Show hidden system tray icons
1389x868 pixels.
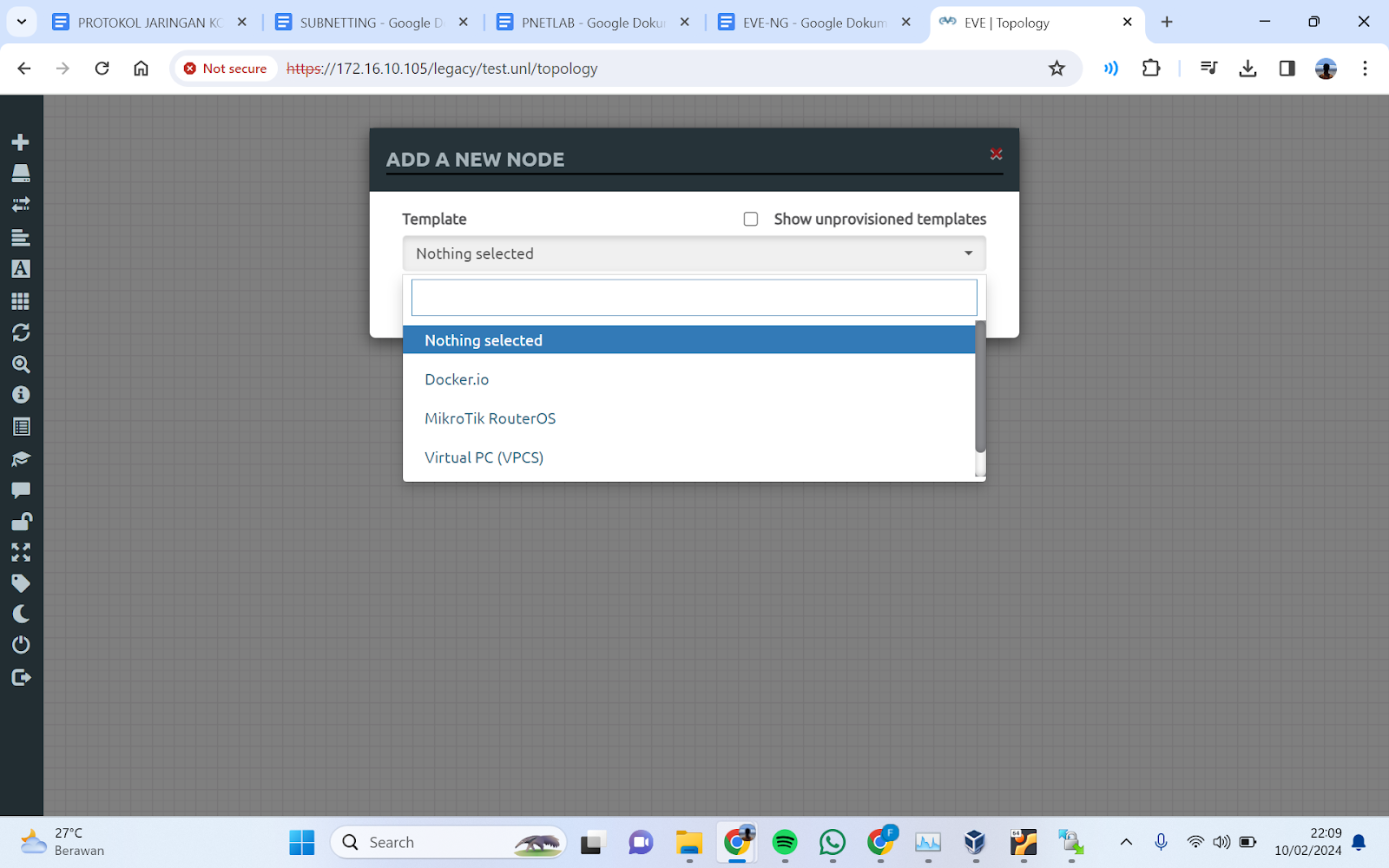point(1126,842)
